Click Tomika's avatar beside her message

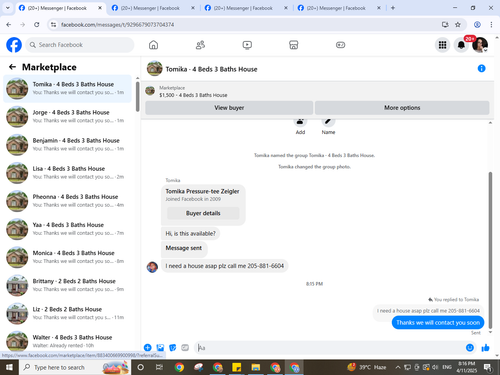click(152, 267)
